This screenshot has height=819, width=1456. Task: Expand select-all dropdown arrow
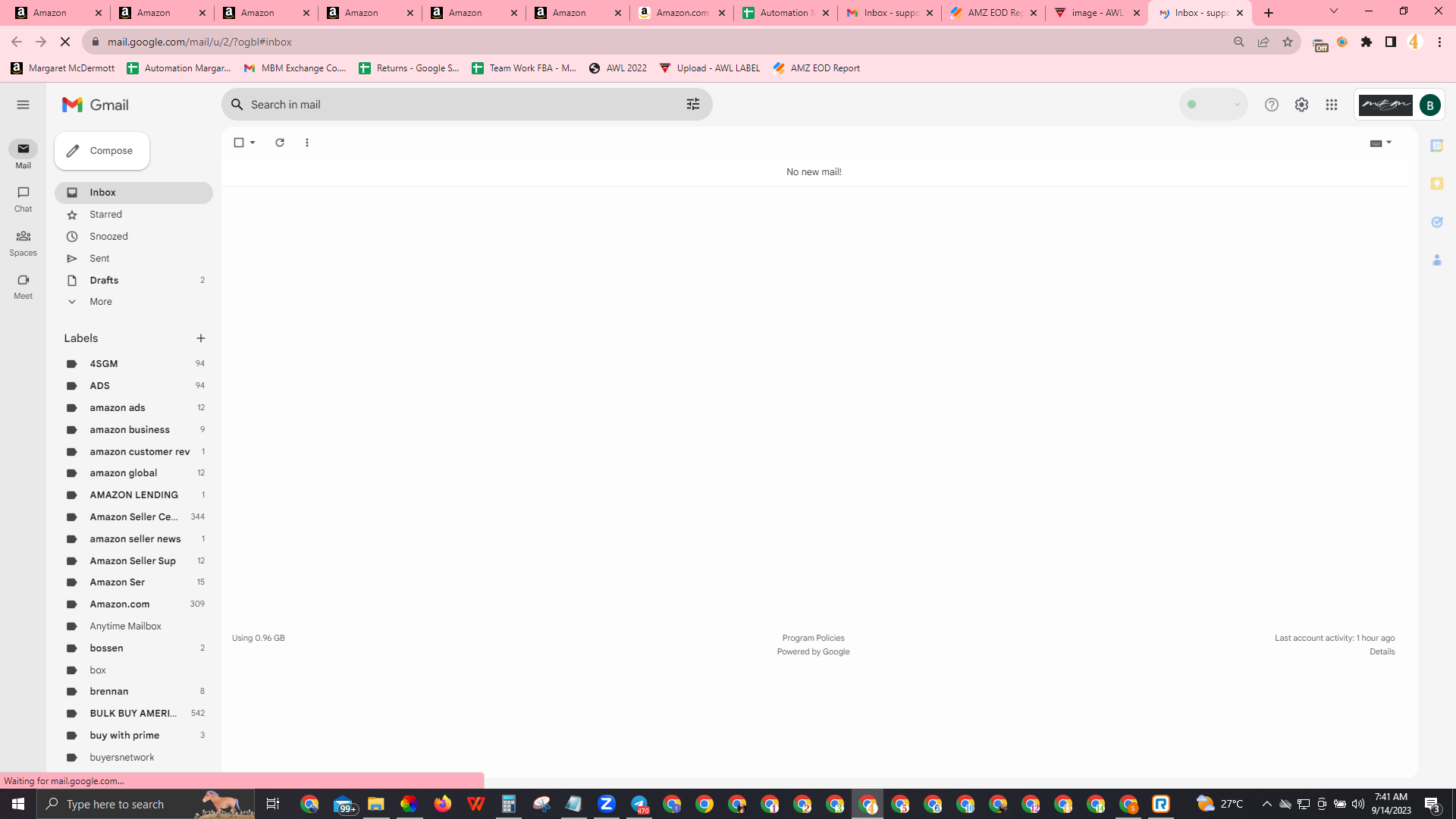coord(253,143)
